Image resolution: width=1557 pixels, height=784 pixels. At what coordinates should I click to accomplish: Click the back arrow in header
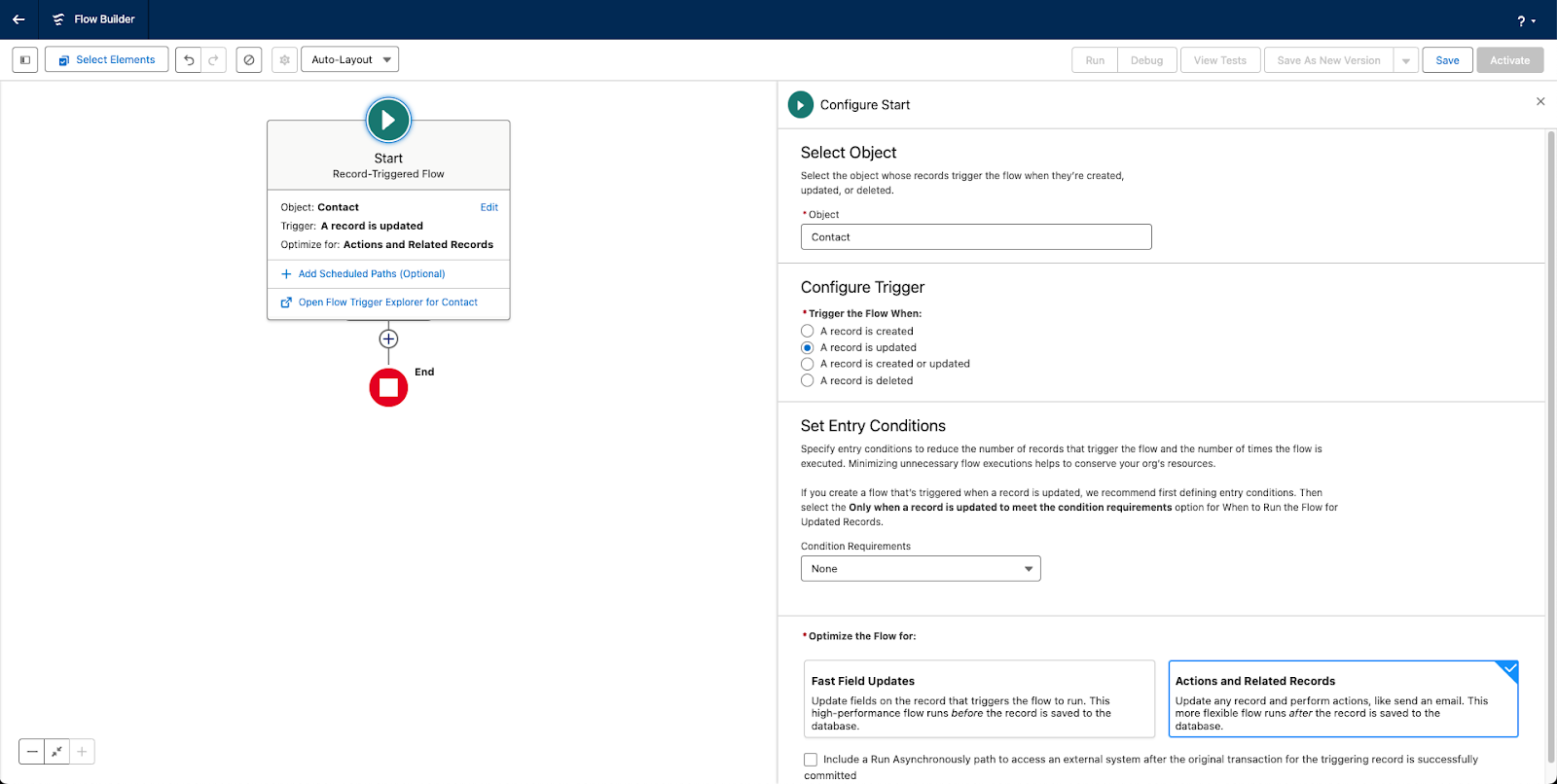pos(18,19)
